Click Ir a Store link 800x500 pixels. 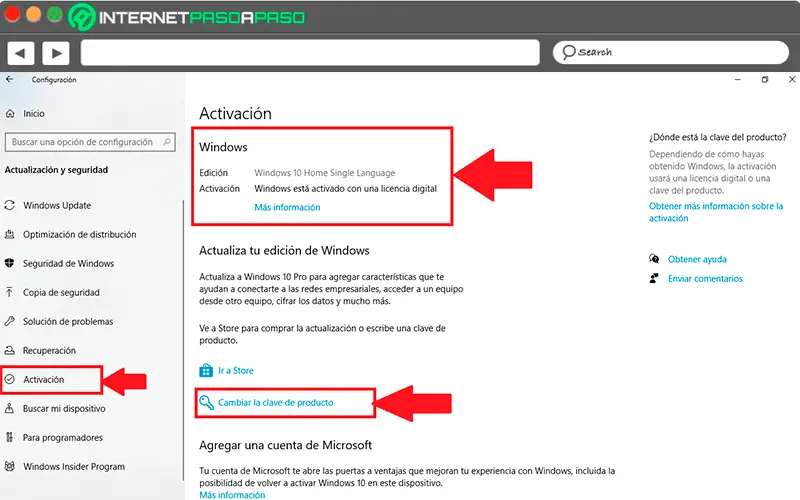(x=236, y=370)
